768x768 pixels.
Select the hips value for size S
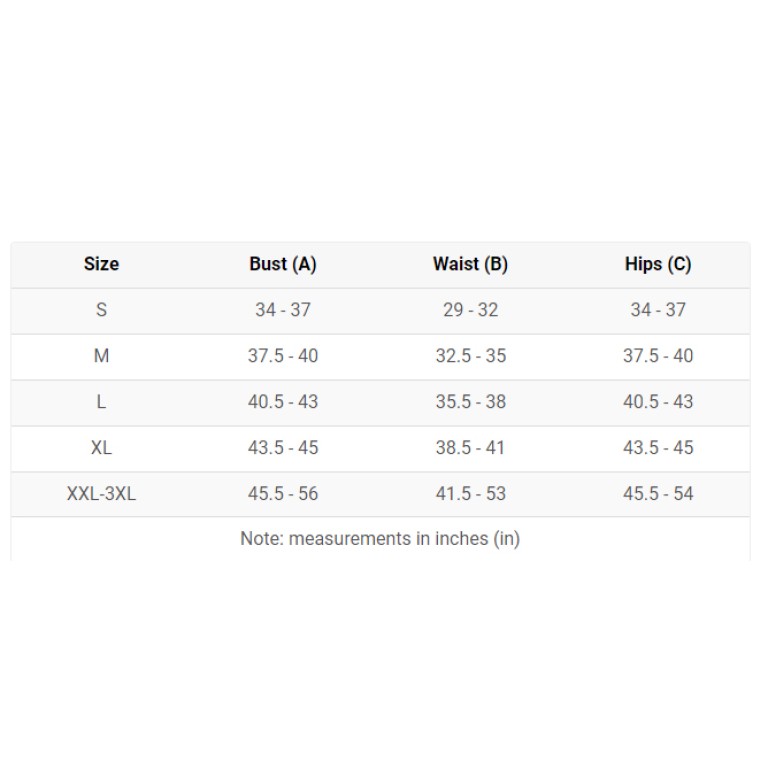[658, 310]
